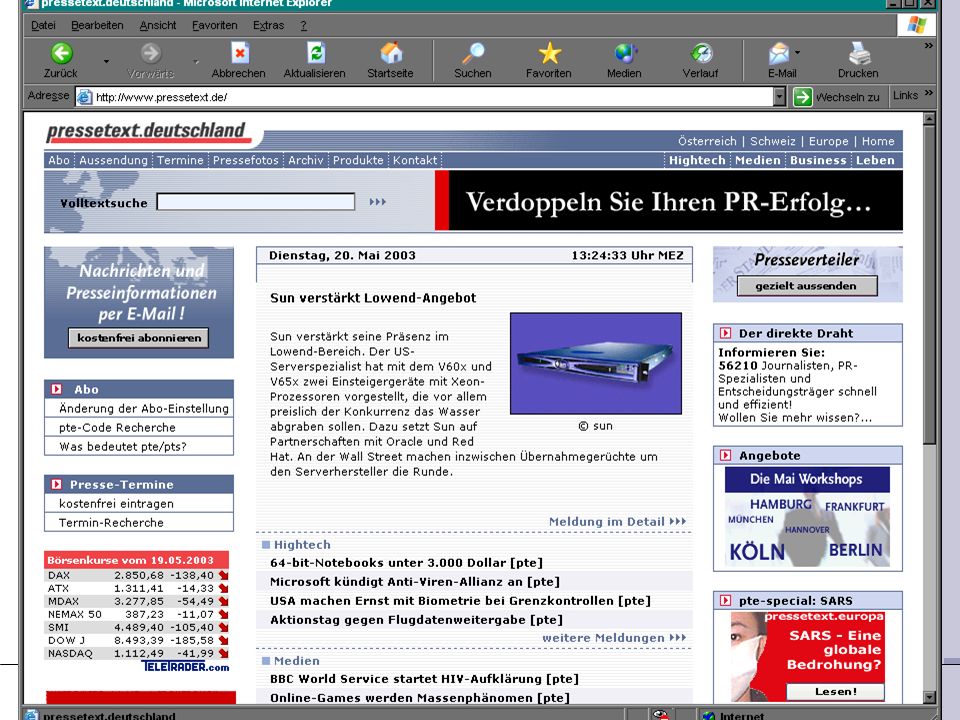This screenshot has height=720, width=960.
Task: Go to the Österreich edition
Action: click(x=707, y=141)
